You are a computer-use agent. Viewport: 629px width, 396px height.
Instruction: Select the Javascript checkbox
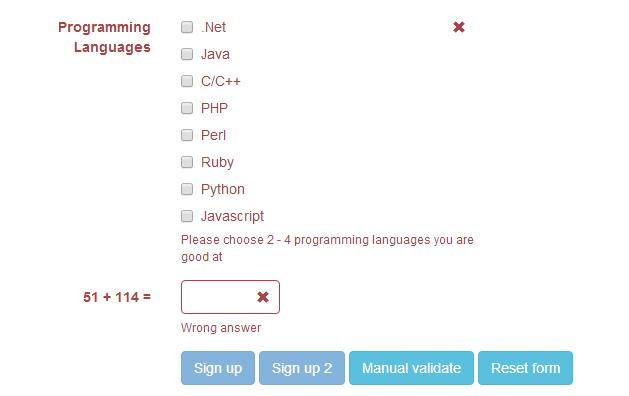(x=187, y=216)
